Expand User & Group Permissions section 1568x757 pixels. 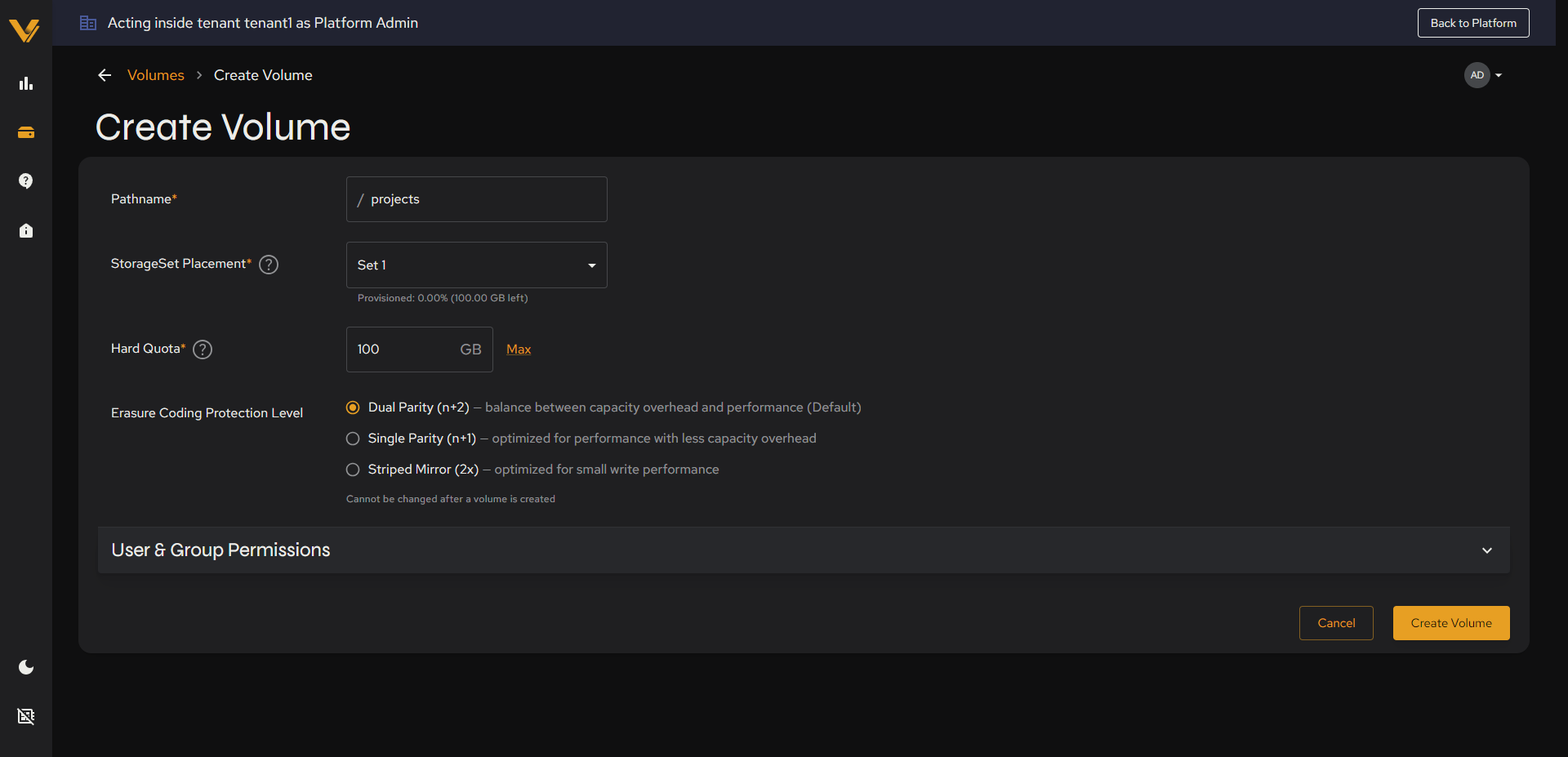(x=804, y=550)
